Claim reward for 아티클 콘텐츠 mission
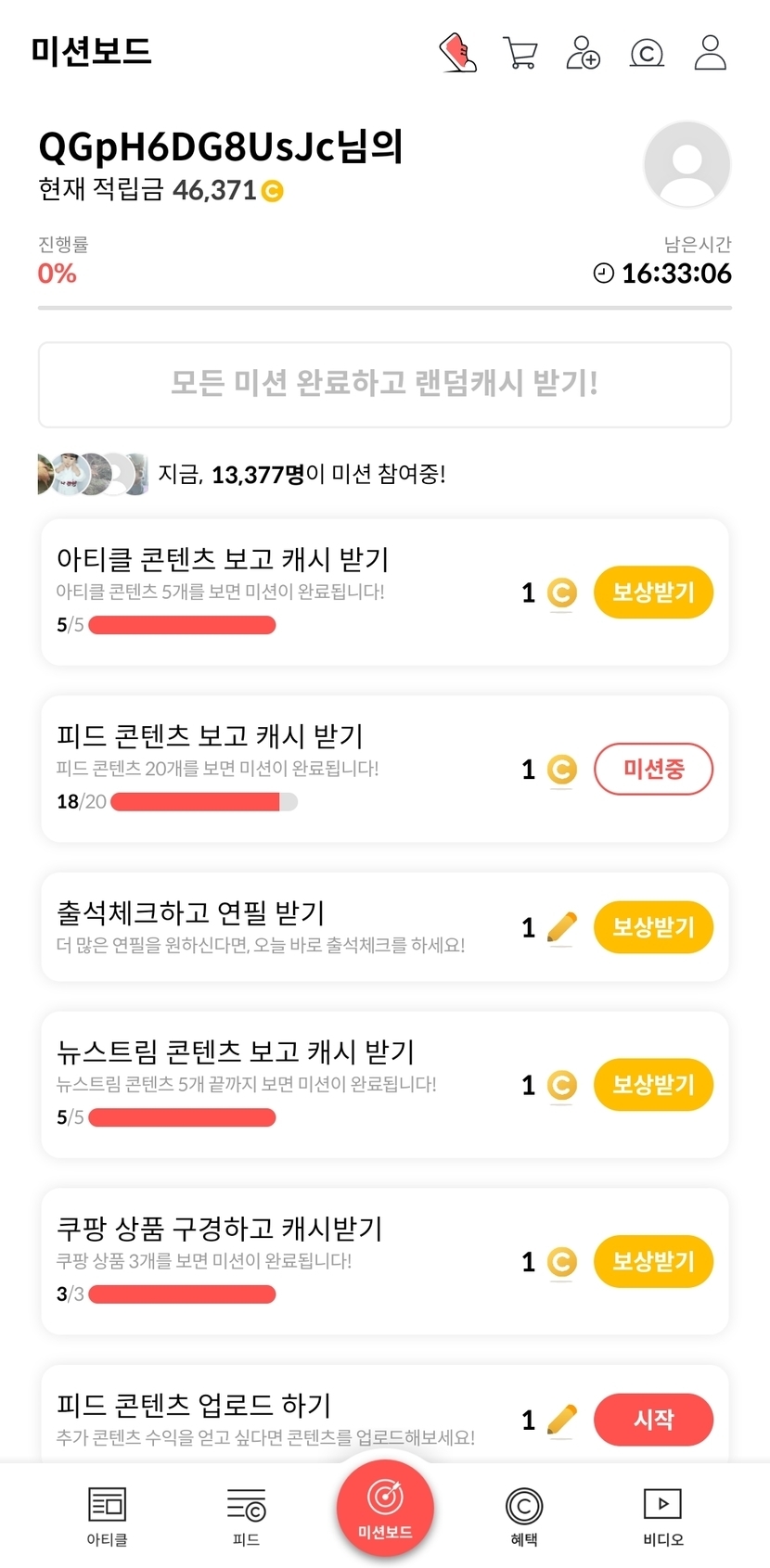 point(653,593)
